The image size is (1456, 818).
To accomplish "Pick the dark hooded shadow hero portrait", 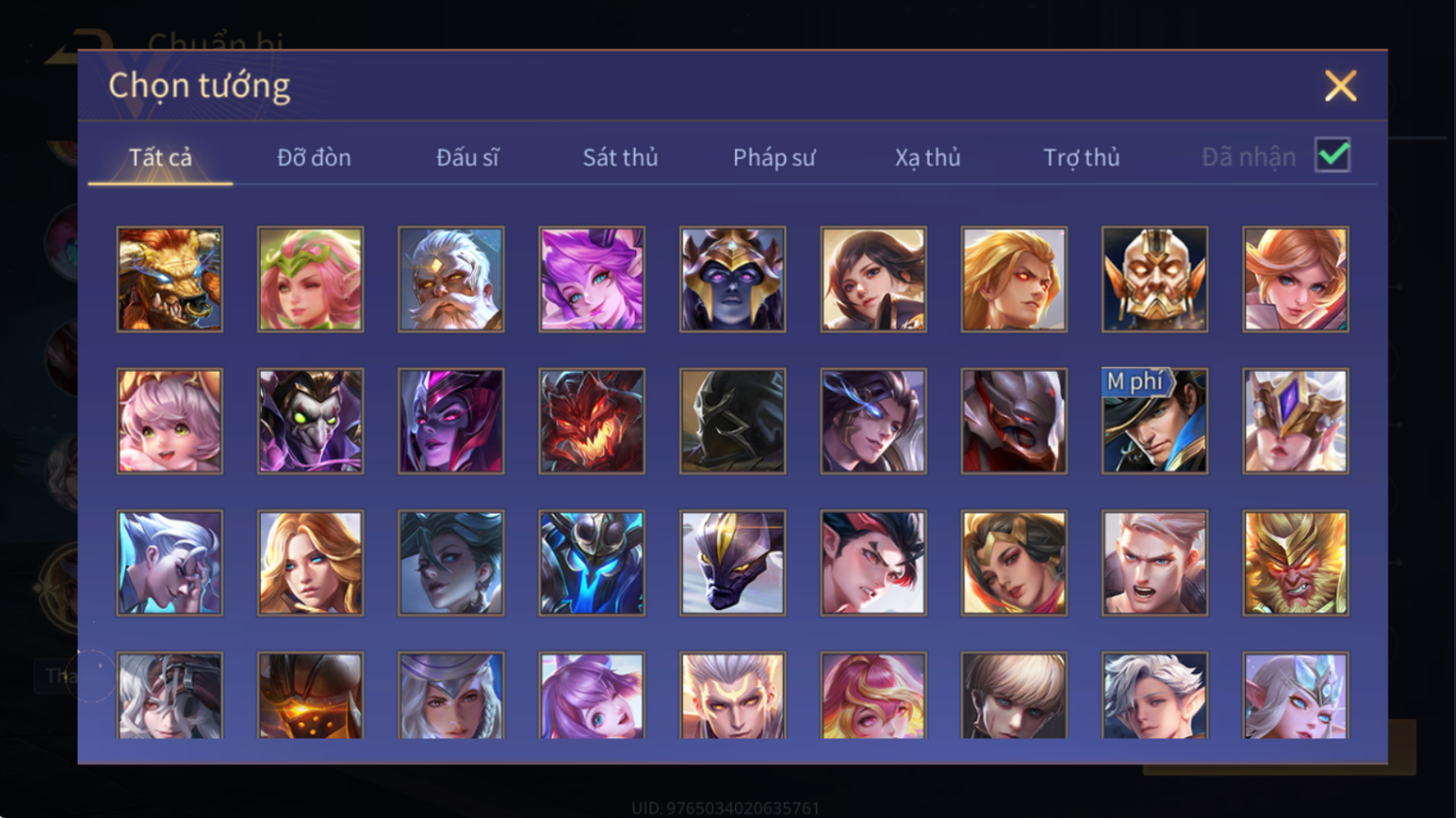I will pyautogui.click(x=732, y=421).
